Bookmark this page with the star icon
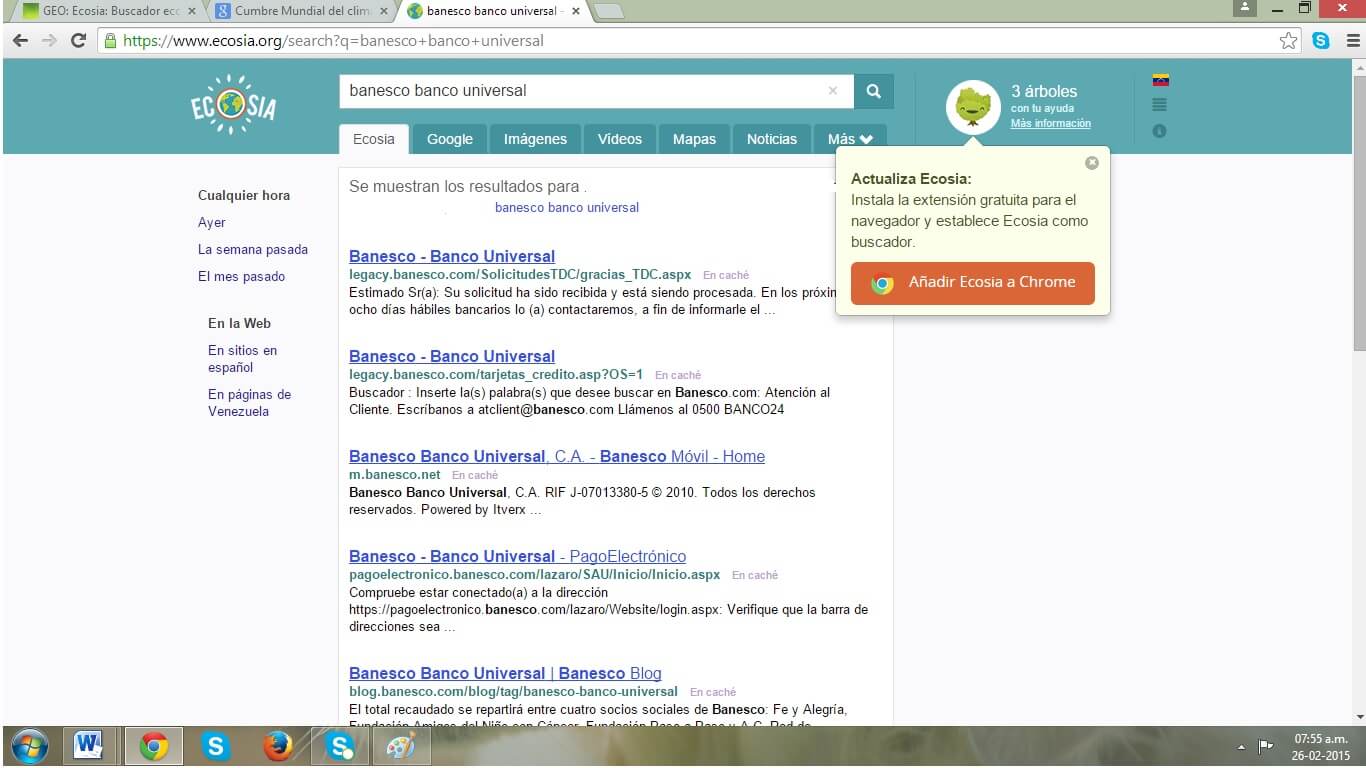Screen dimensions: 1366x768 point(1288,41)
